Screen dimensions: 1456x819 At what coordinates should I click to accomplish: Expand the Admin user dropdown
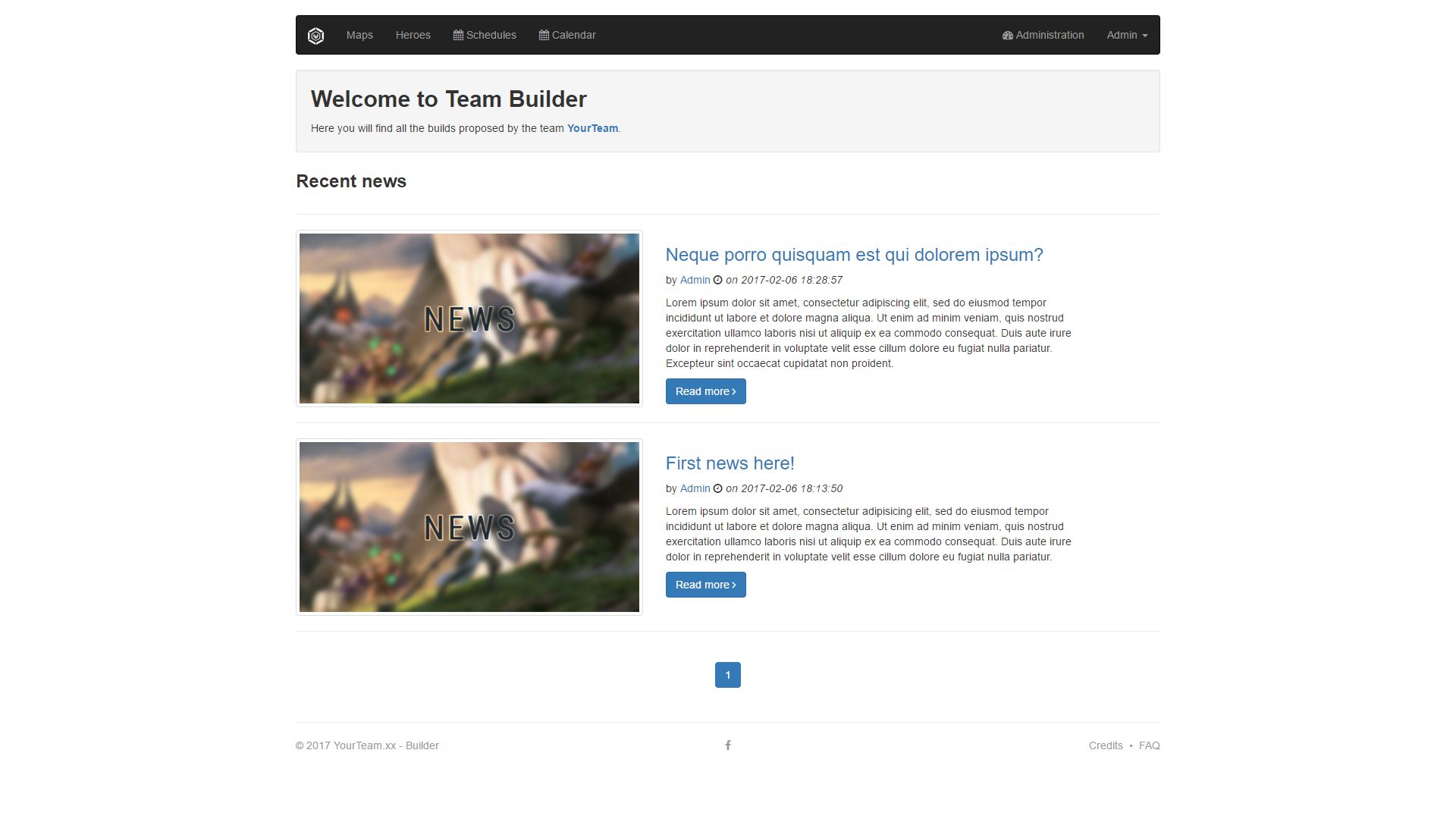click(1126, 36)
